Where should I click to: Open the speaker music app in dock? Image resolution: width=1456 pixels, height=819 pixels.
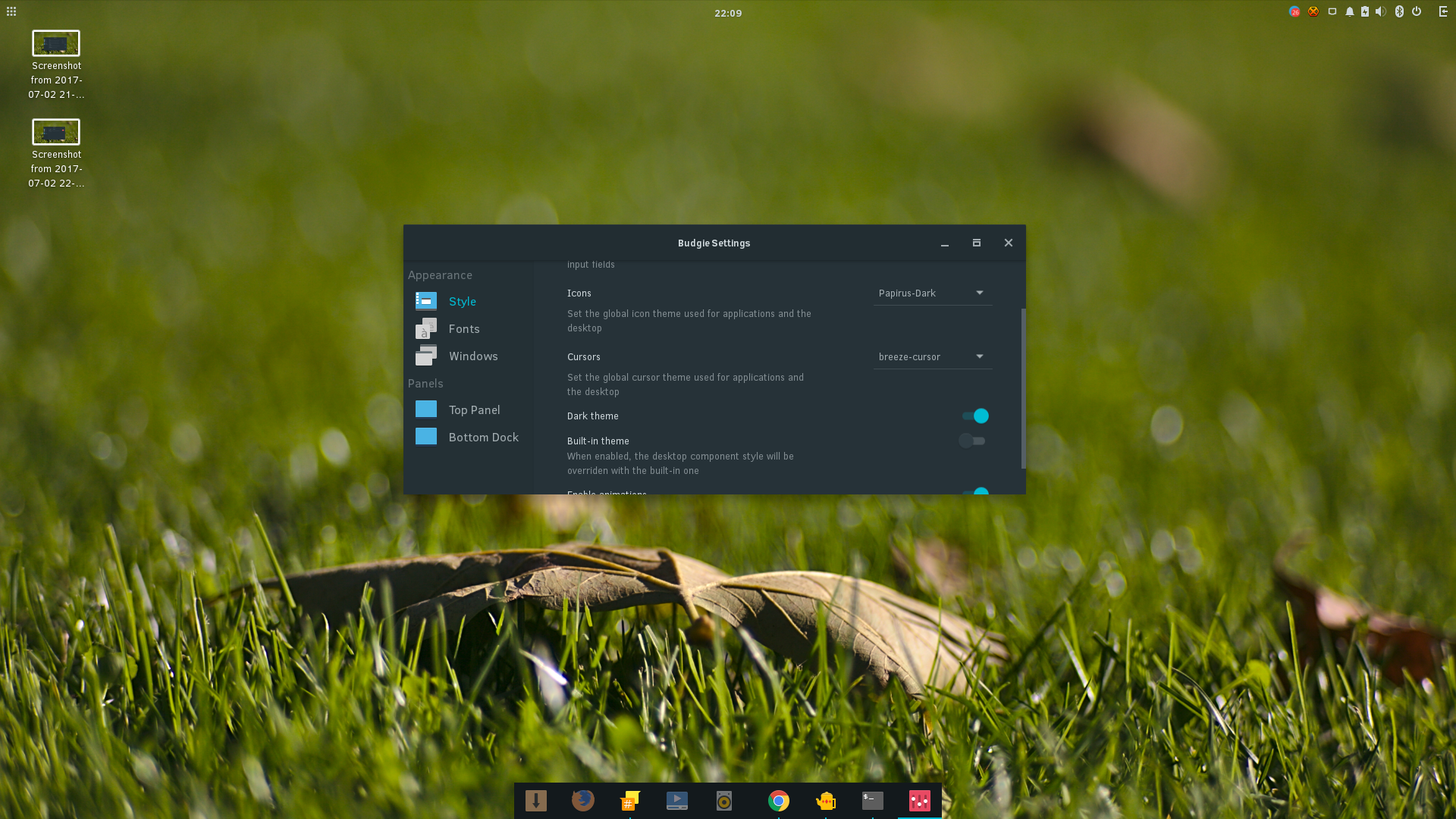pyautogui.click(x=724, y=801)
